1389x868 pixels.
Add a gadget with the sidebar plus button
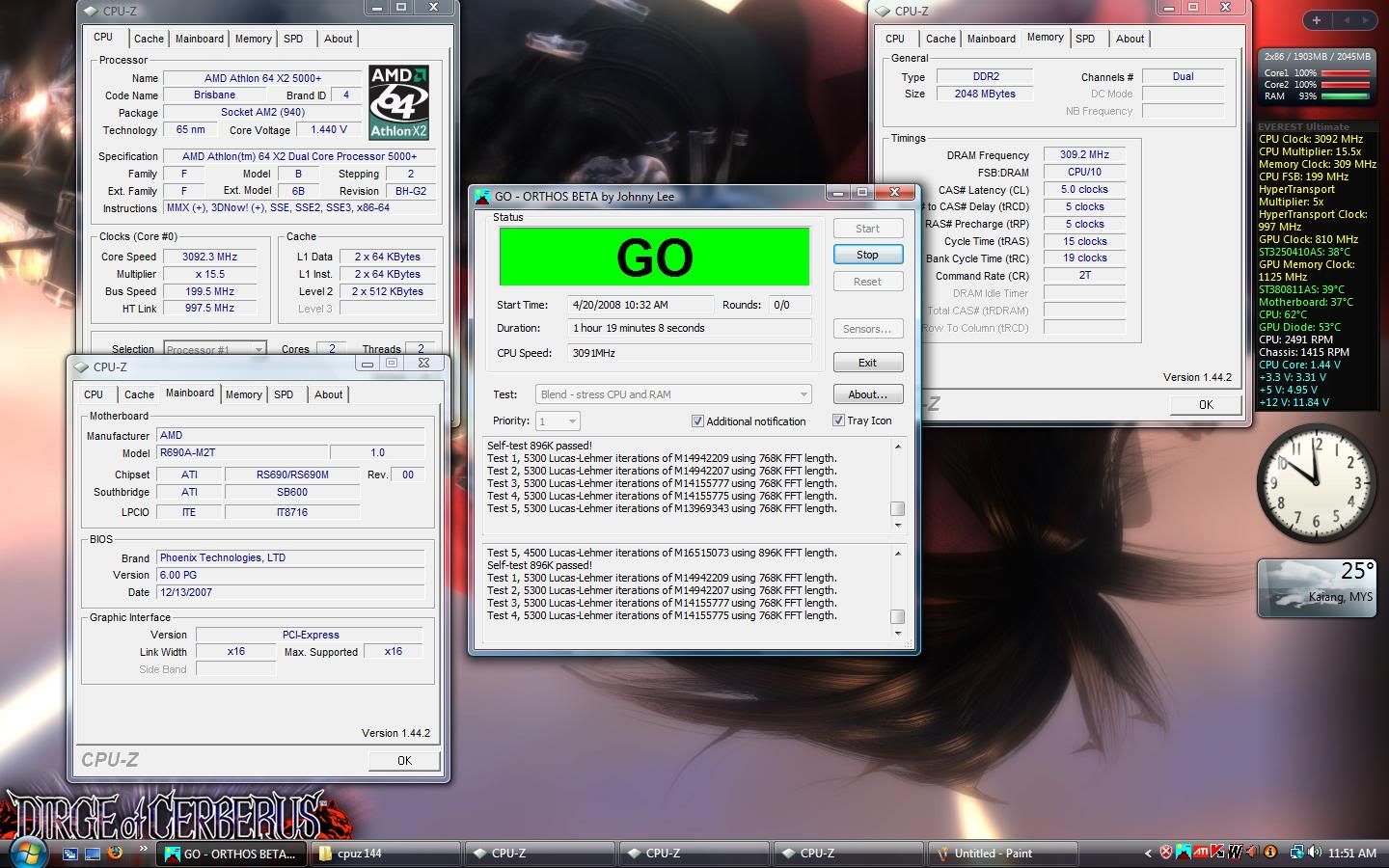(1317, 19)
